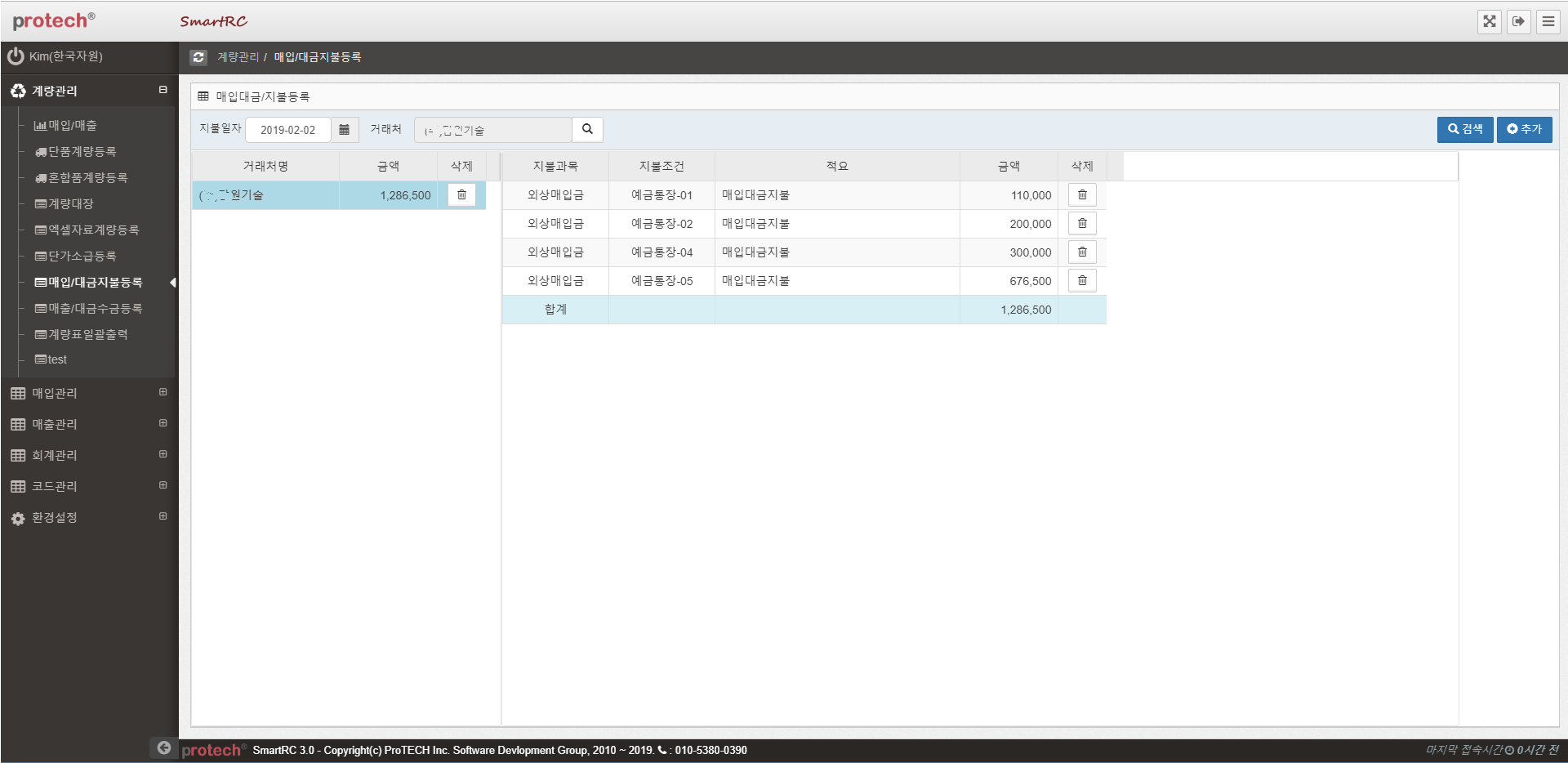This screenshot has width=1568, height=763.
Task: Expand the 매입관리 menu section
Action: [163, 393]
